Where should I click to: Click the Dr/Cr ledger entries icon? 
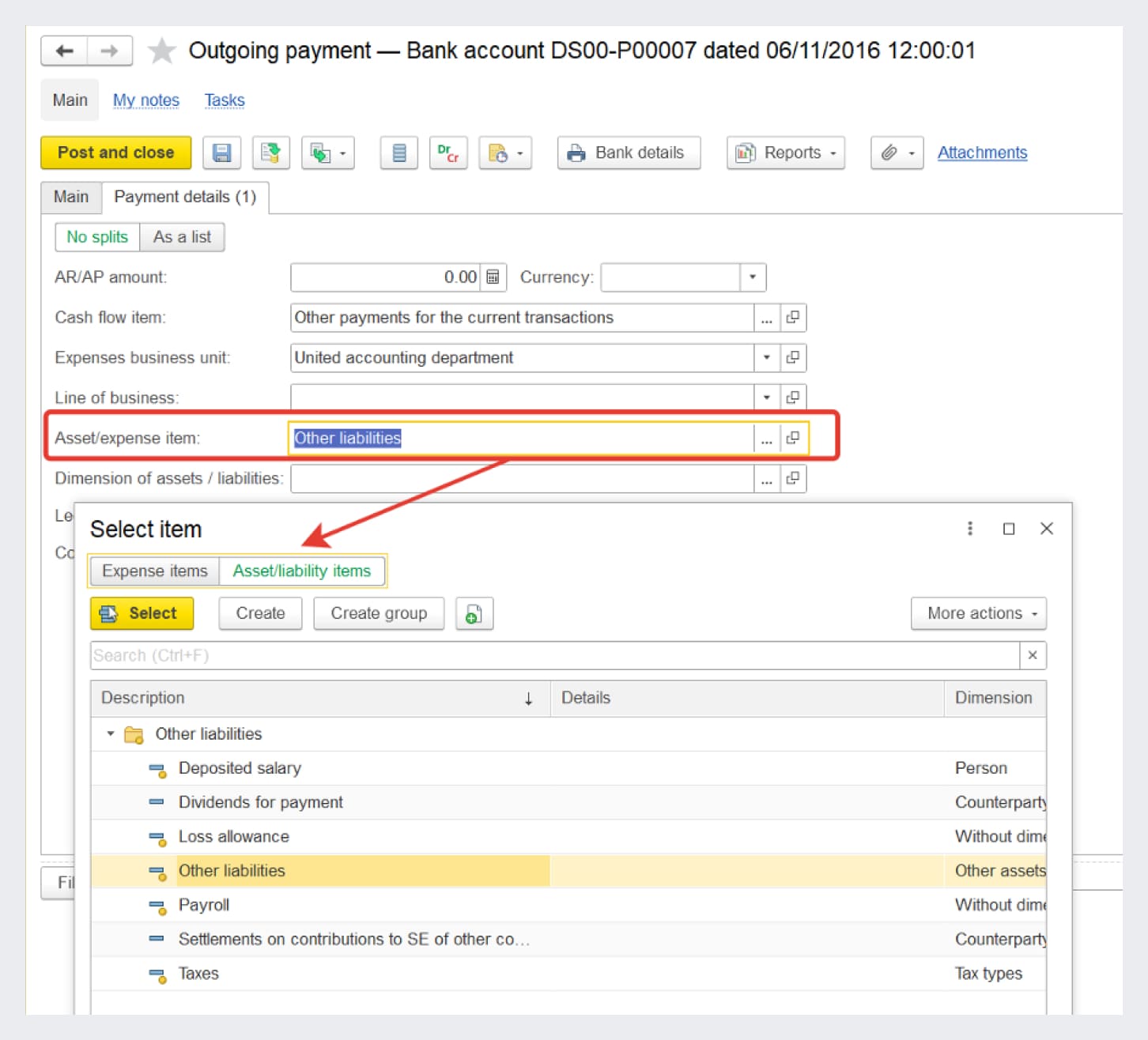coord(447,153)
